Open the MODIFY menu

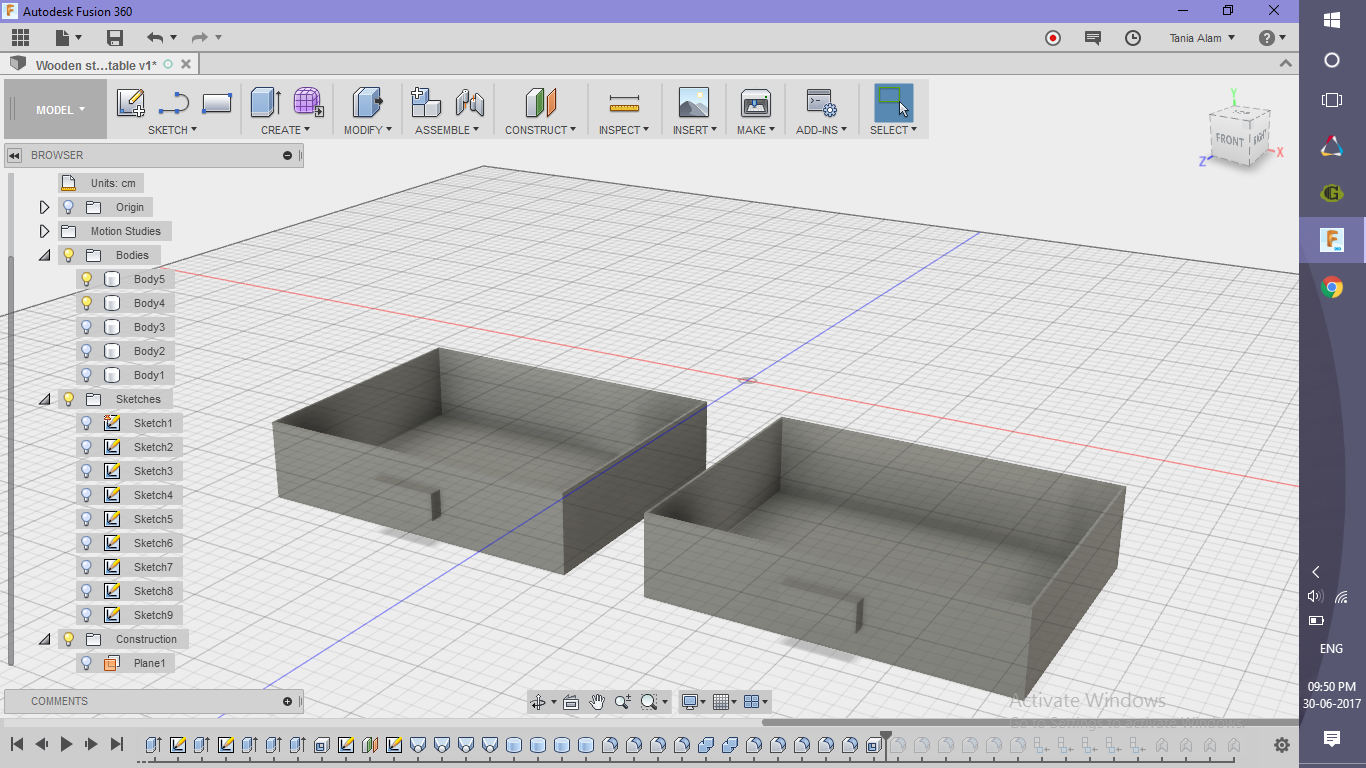[367, 130]
